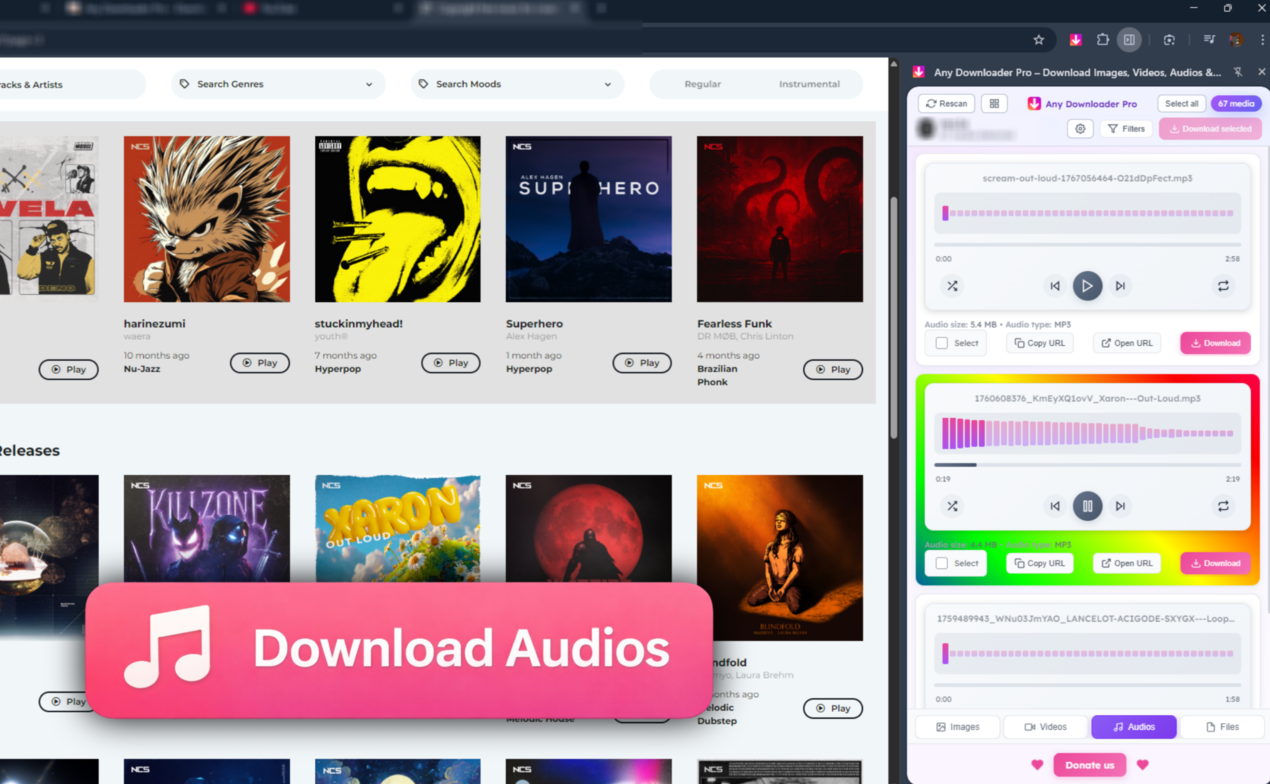Click the Brazilian Phonk genre link
1270x784 pixels.
pos(717,375)
